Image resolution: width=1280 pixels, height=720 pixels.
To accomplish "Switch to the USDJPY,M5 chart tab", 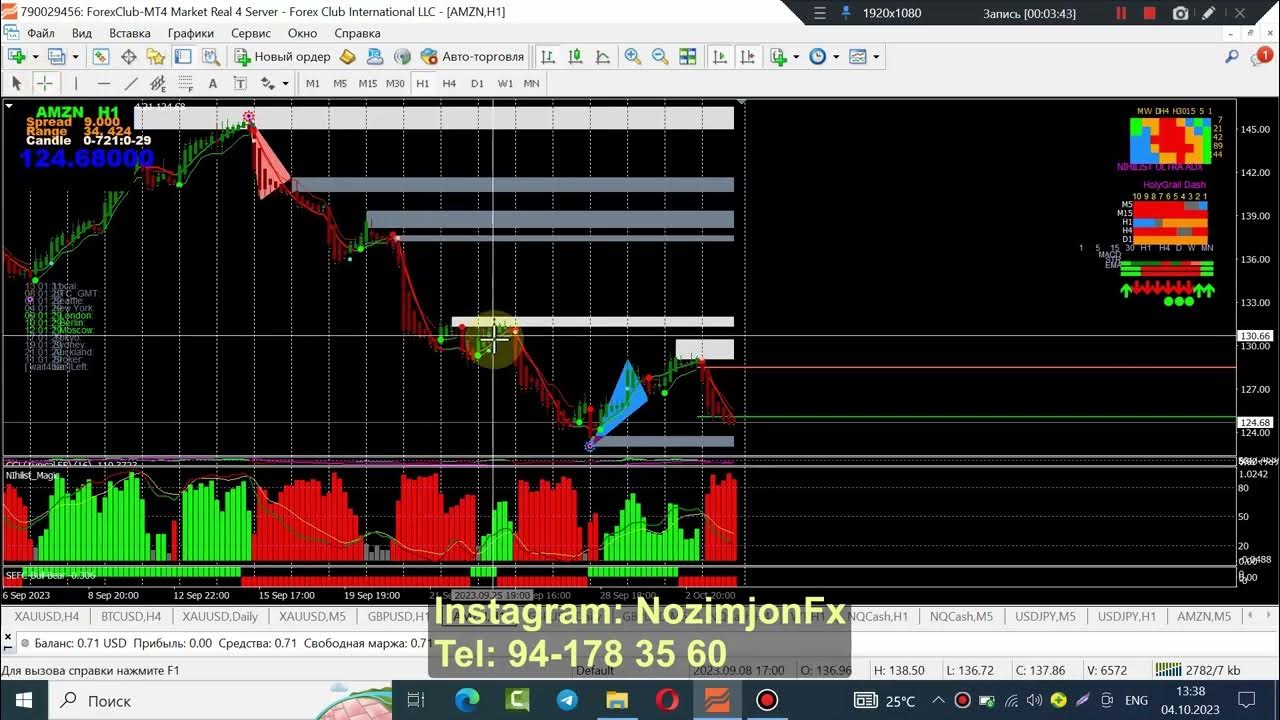I will pyautogui.click(x=1045, y=617).
